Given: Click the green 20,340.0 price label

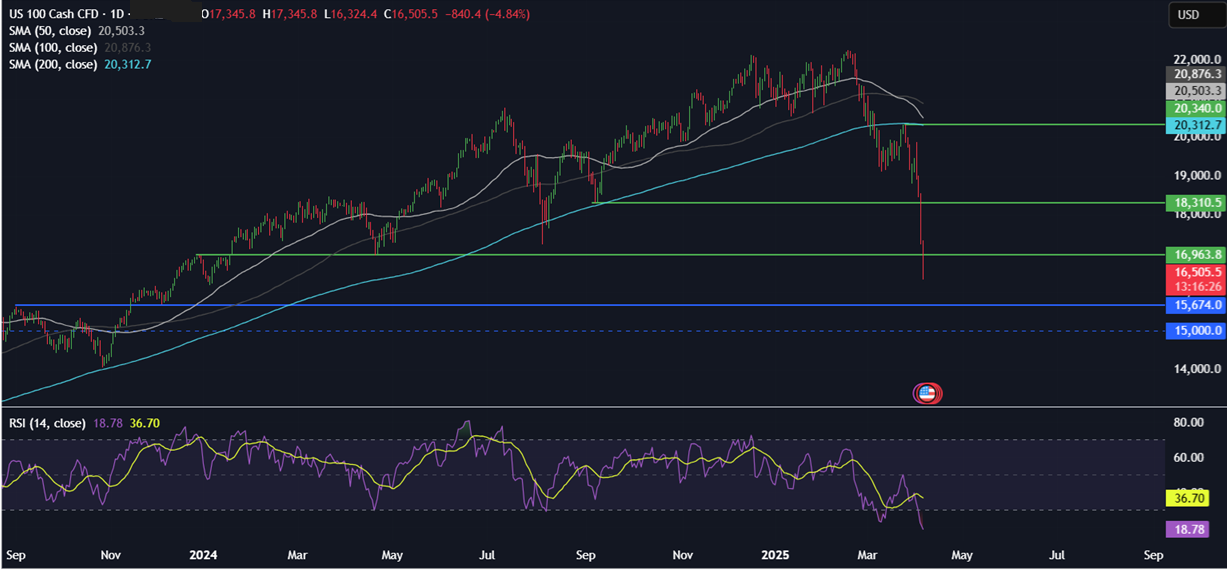Looking at the screenshot, I should 1194,108.
